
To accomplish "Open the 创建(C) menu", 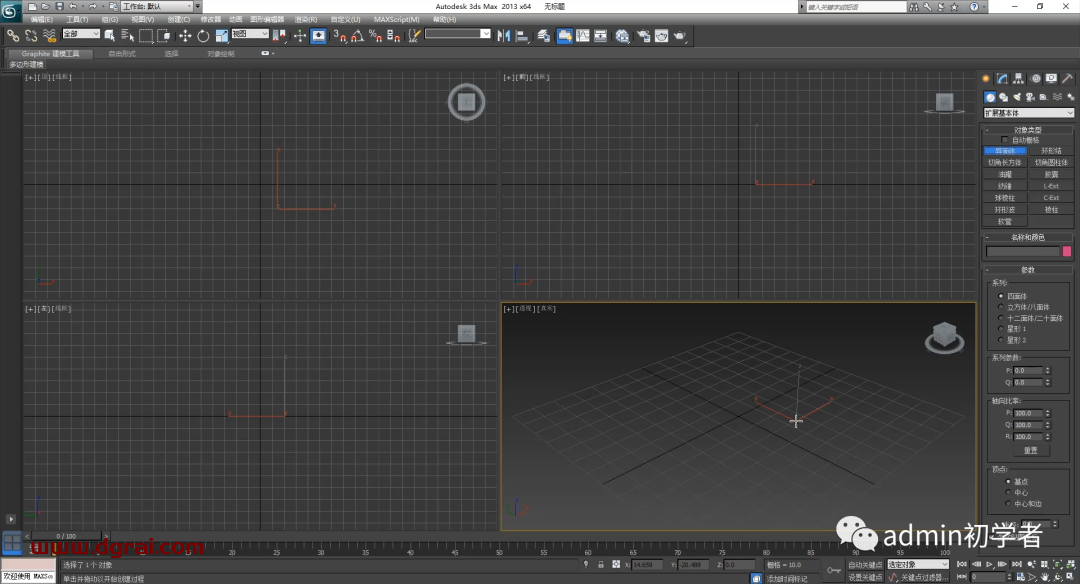I will click(178, 19).
